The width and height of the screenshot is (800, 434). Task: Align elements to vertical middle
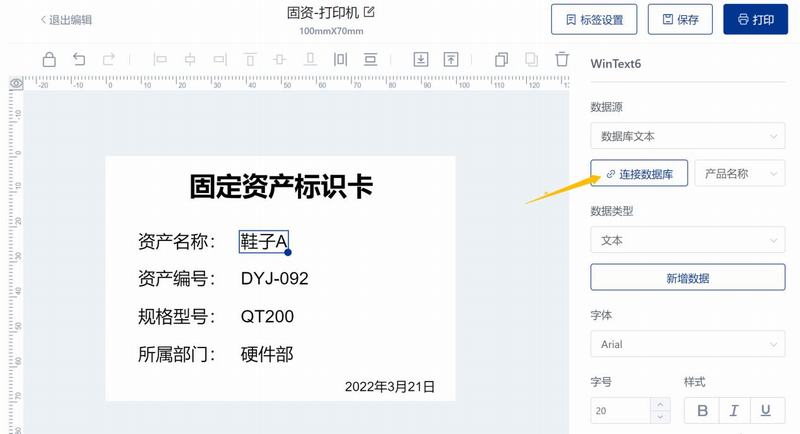pyautogui.click(x=280, y=60)
